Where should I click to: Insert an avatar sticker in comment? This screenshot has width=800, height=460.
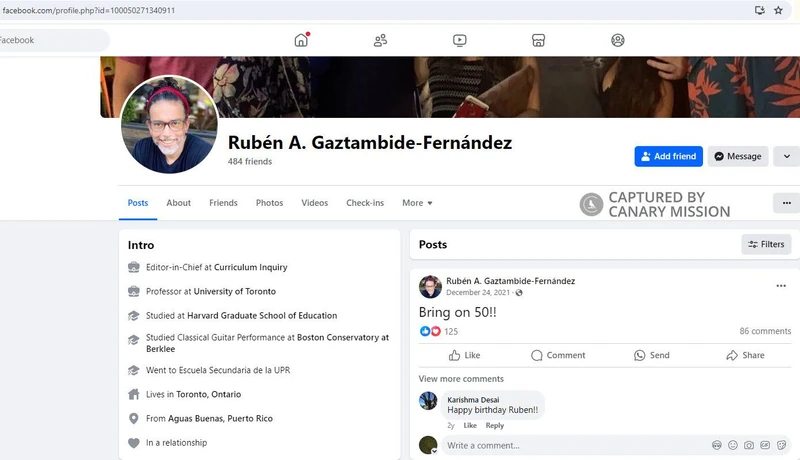[x=717, y=445]
